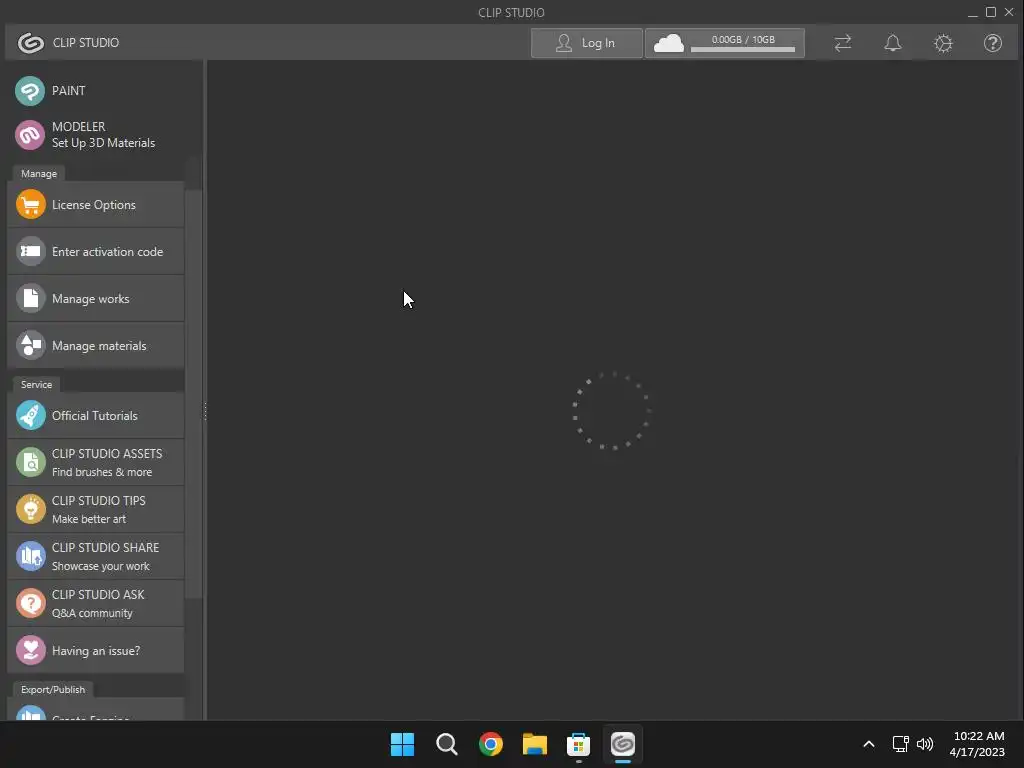Screen dimensions: 1024x768
Task: Open Microsoft Store from taskbar
Action: (x=578, y=744)
